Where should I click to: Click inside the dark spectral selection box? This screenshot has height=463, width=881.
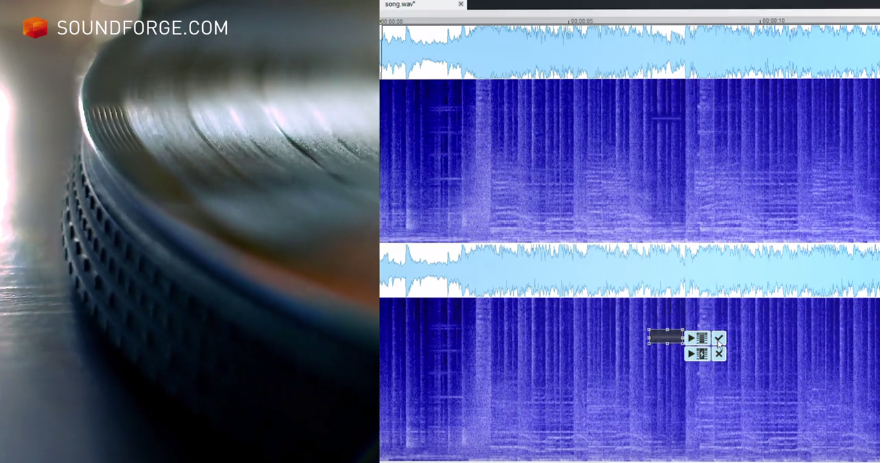point(666,337)
